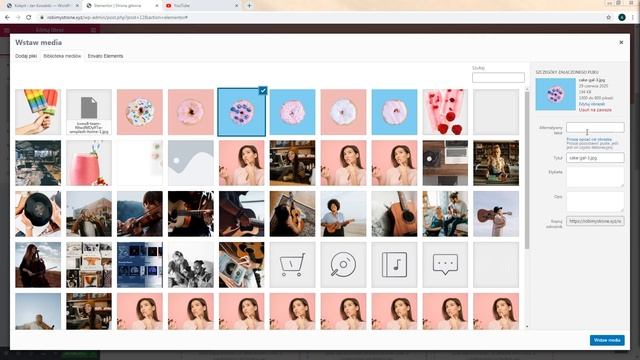This screenshot has height=360, width=640.
Task: Click the Szukaj search field
Action: [498, 78]
